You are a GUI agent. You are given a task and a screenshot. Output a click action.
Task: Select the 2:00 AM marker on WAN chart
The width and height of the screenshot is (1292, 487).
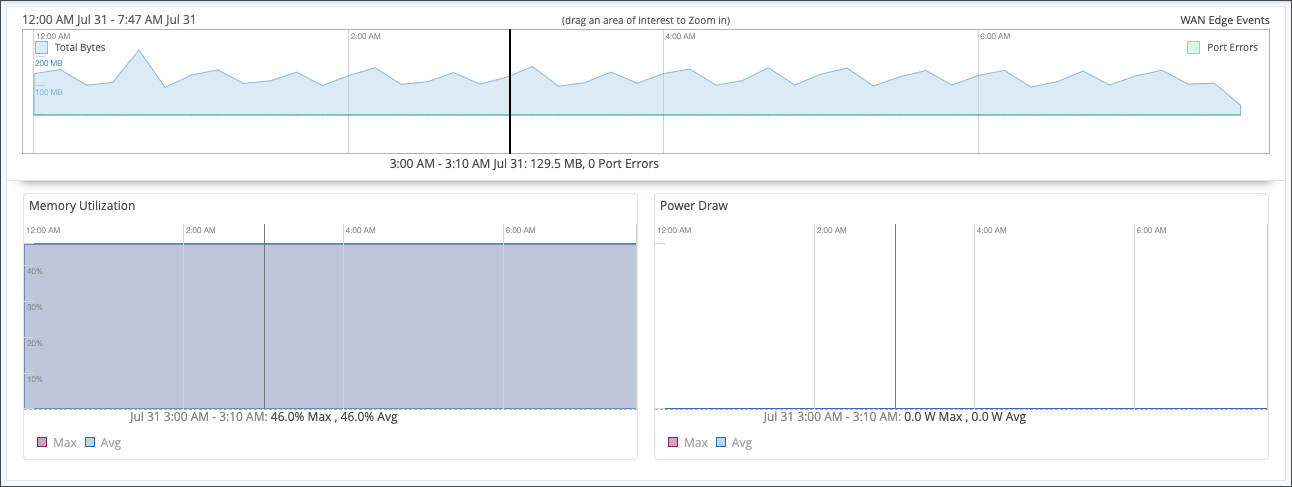pyautogui.click(x=365, y=36)
